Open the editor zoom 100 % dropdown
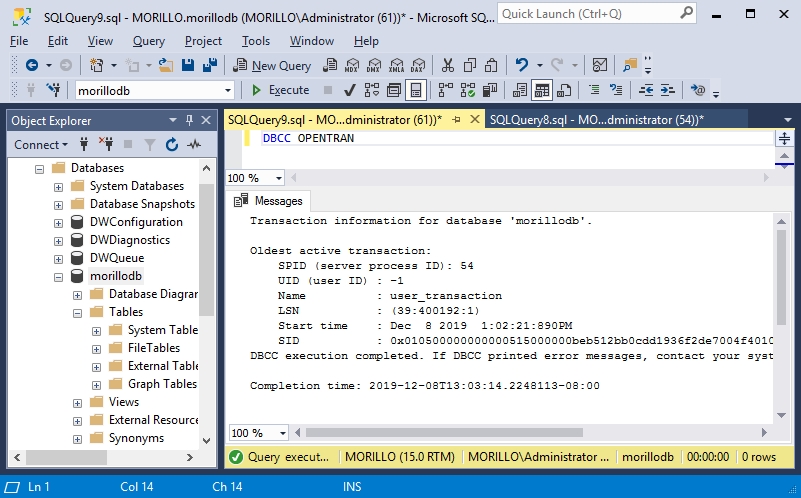Screen dimensions: 801x498 tap(278, 178)
